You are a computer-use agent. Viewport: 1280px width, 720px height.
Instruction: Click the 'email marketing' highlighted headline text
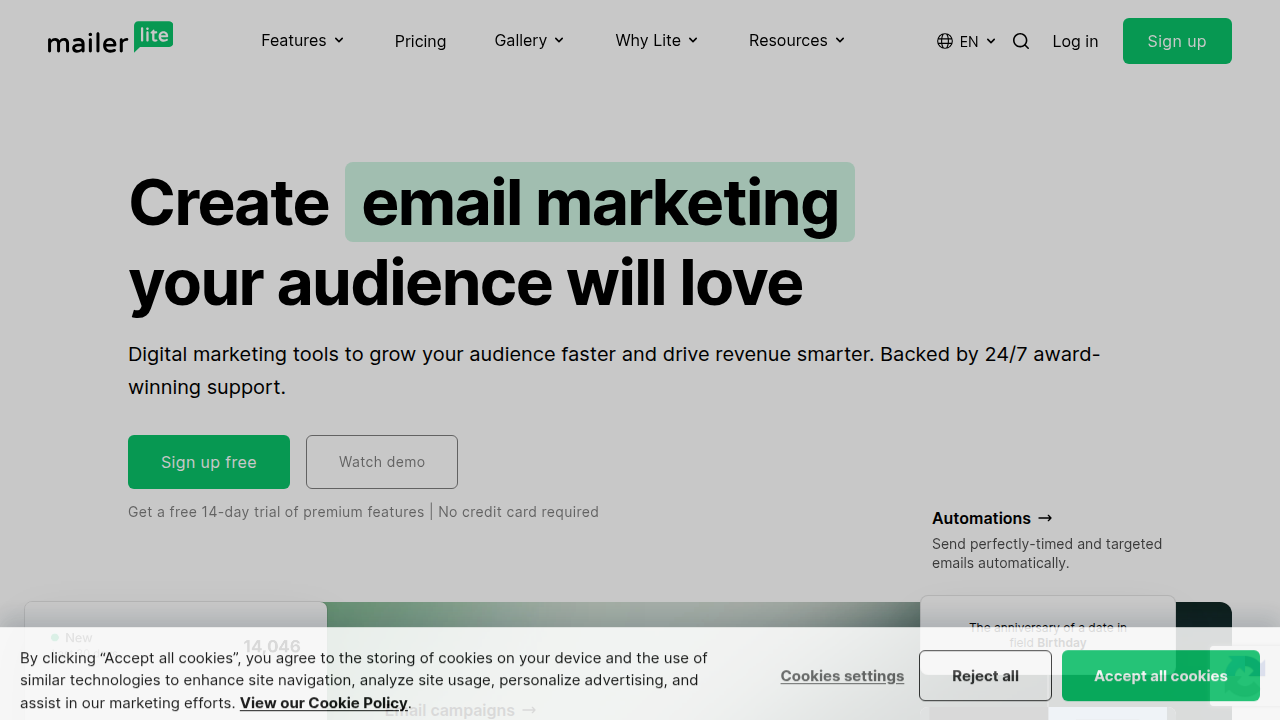coord(600,202)
